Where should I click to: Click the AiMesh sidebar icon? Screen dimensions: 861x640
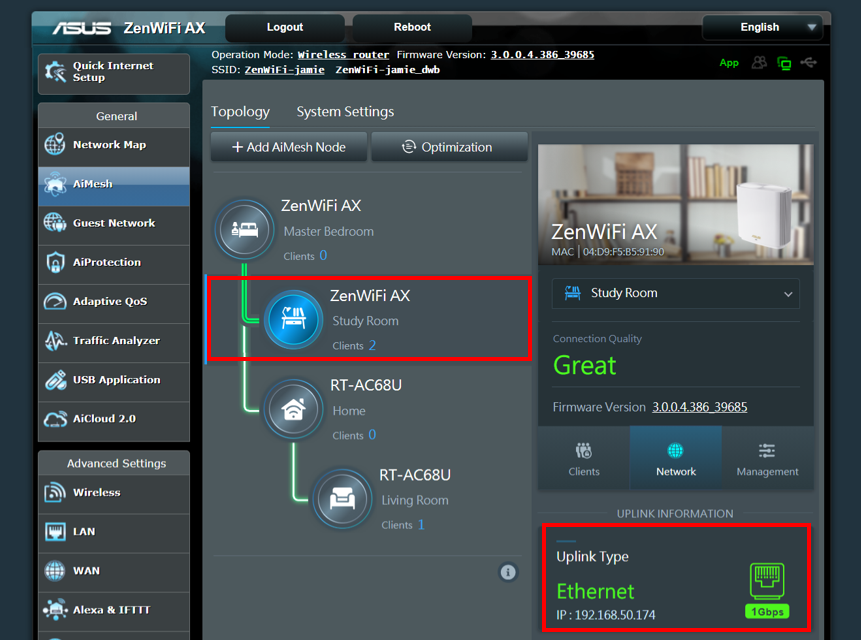tap(55, 184)
